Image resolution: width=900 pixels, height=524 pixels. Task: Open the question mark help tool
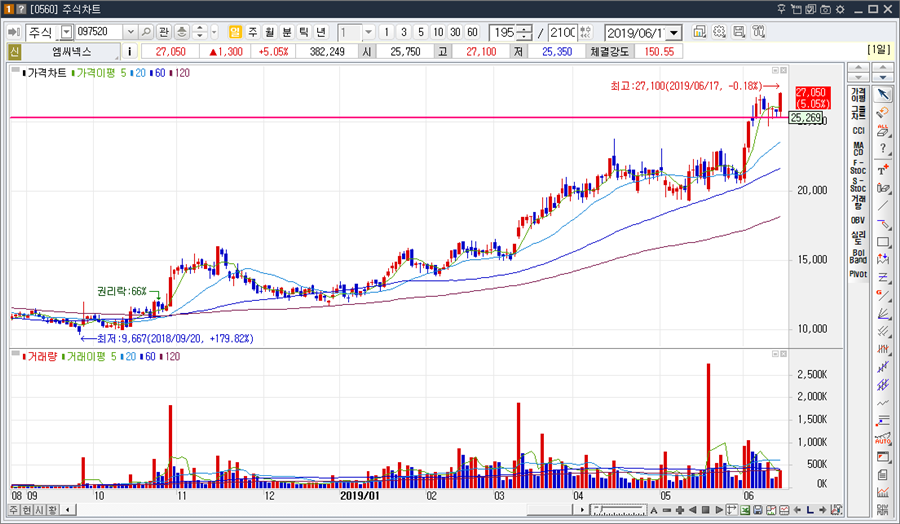883,149
